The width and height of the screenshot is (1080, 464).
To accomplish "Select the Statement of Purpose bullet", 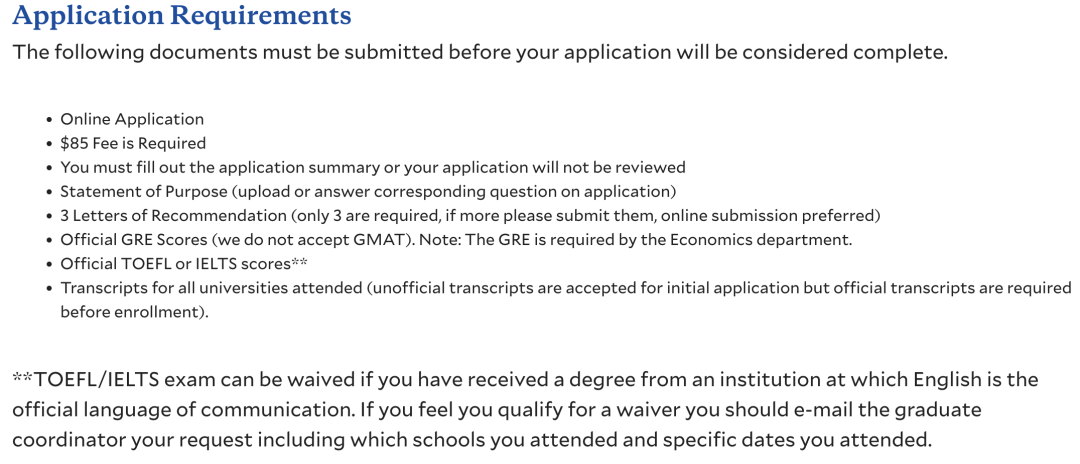I will 368,191.
